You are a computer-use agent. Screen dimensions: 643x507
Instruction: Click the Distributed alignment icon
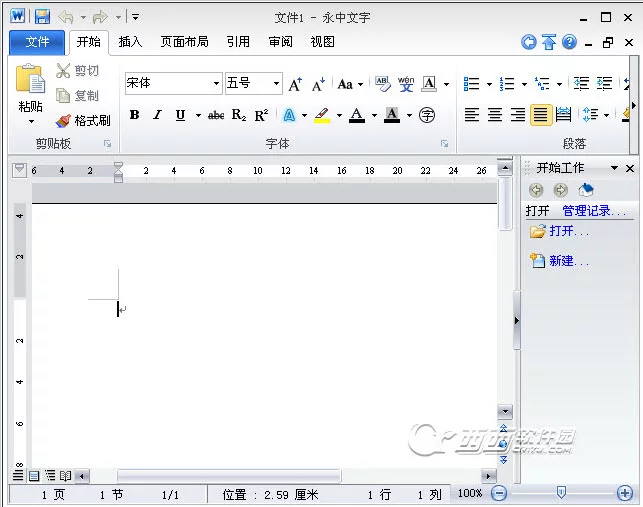pyautogui.click(x=563, y=114)
